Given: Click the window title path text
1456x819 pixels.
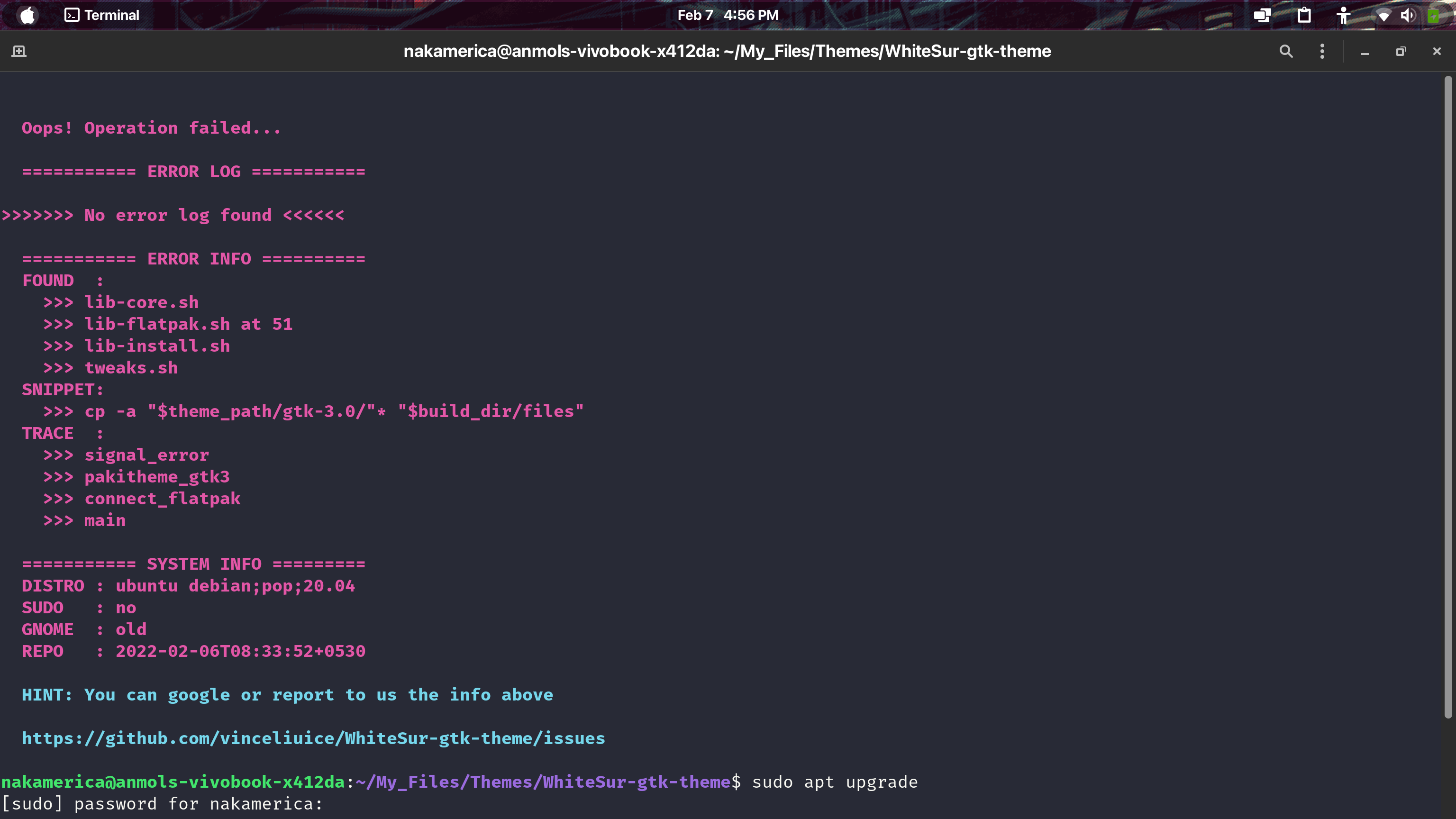Looking at the screenshot, I should 728,52.
